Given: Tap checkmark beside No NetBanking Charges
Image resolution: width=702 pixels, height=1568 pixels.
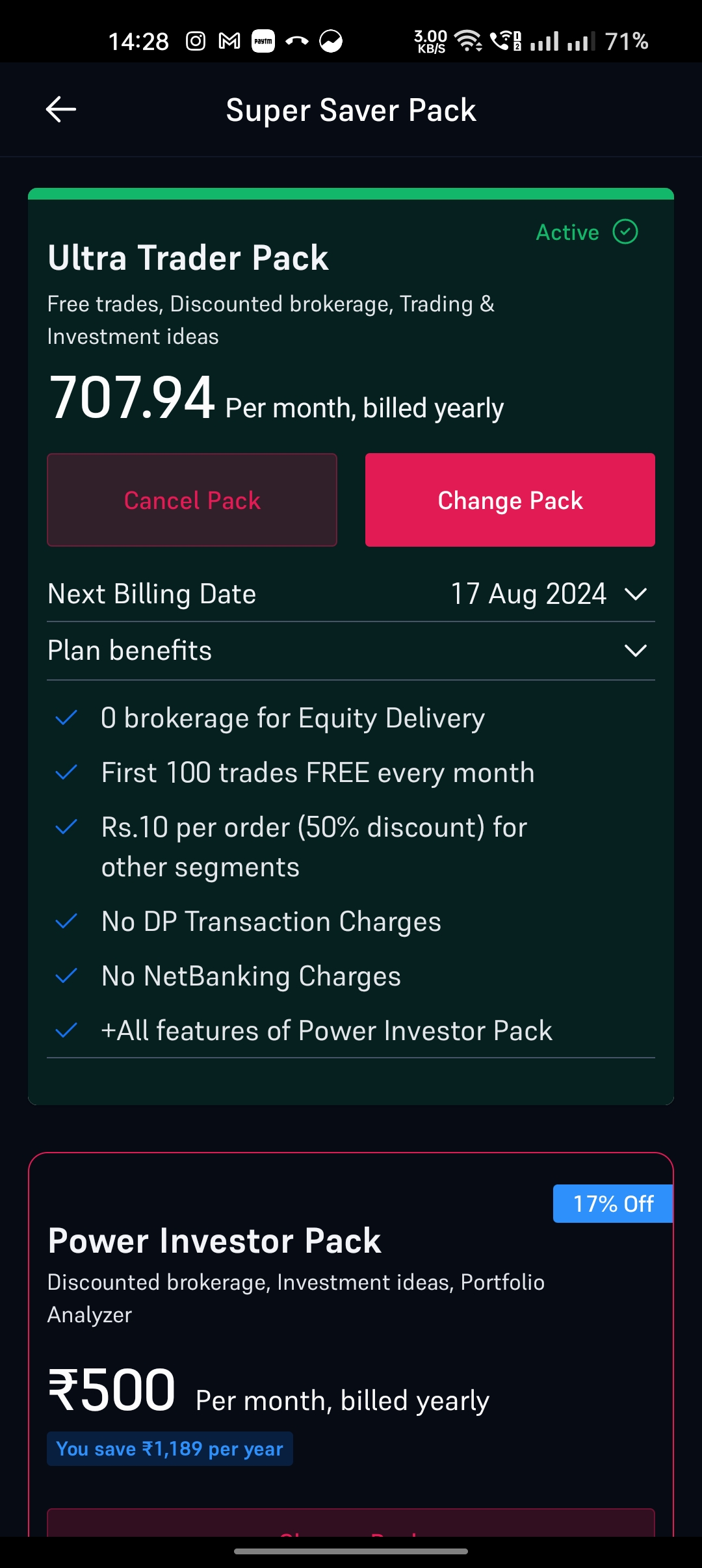Looking at the screenshot, I should [x=66, y=976].
